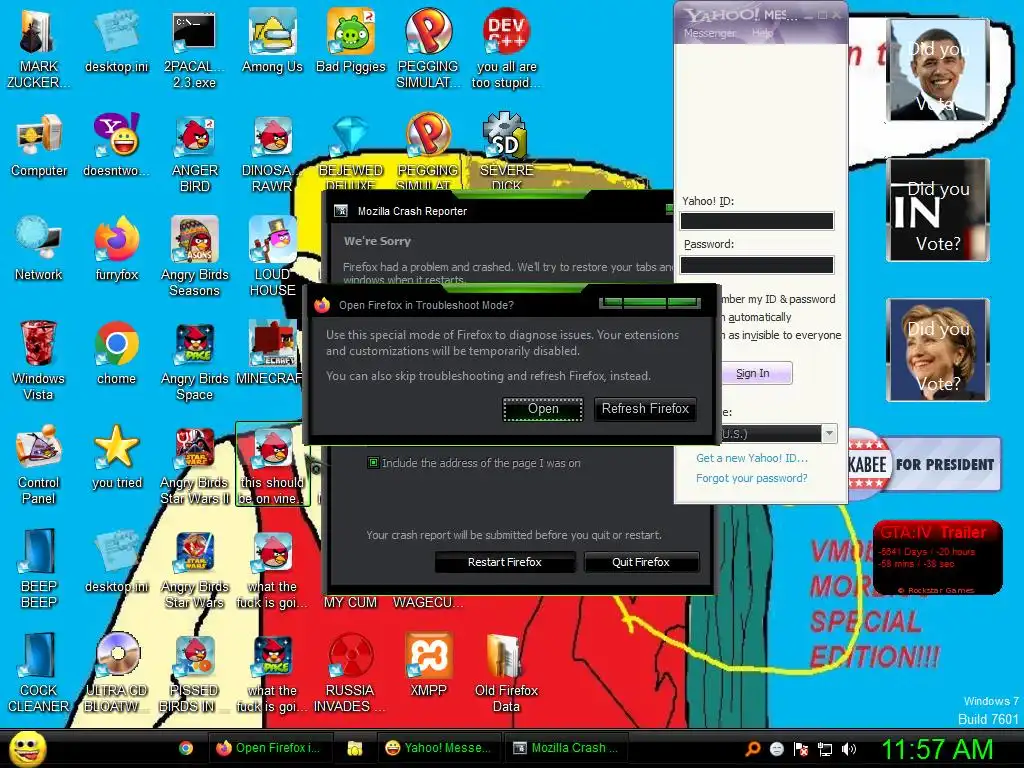This screenshot has height=768, width=1024.
Task: Click the Hillary 'Did you Vote?' thumbnail
Action: [x=938, y=349]
